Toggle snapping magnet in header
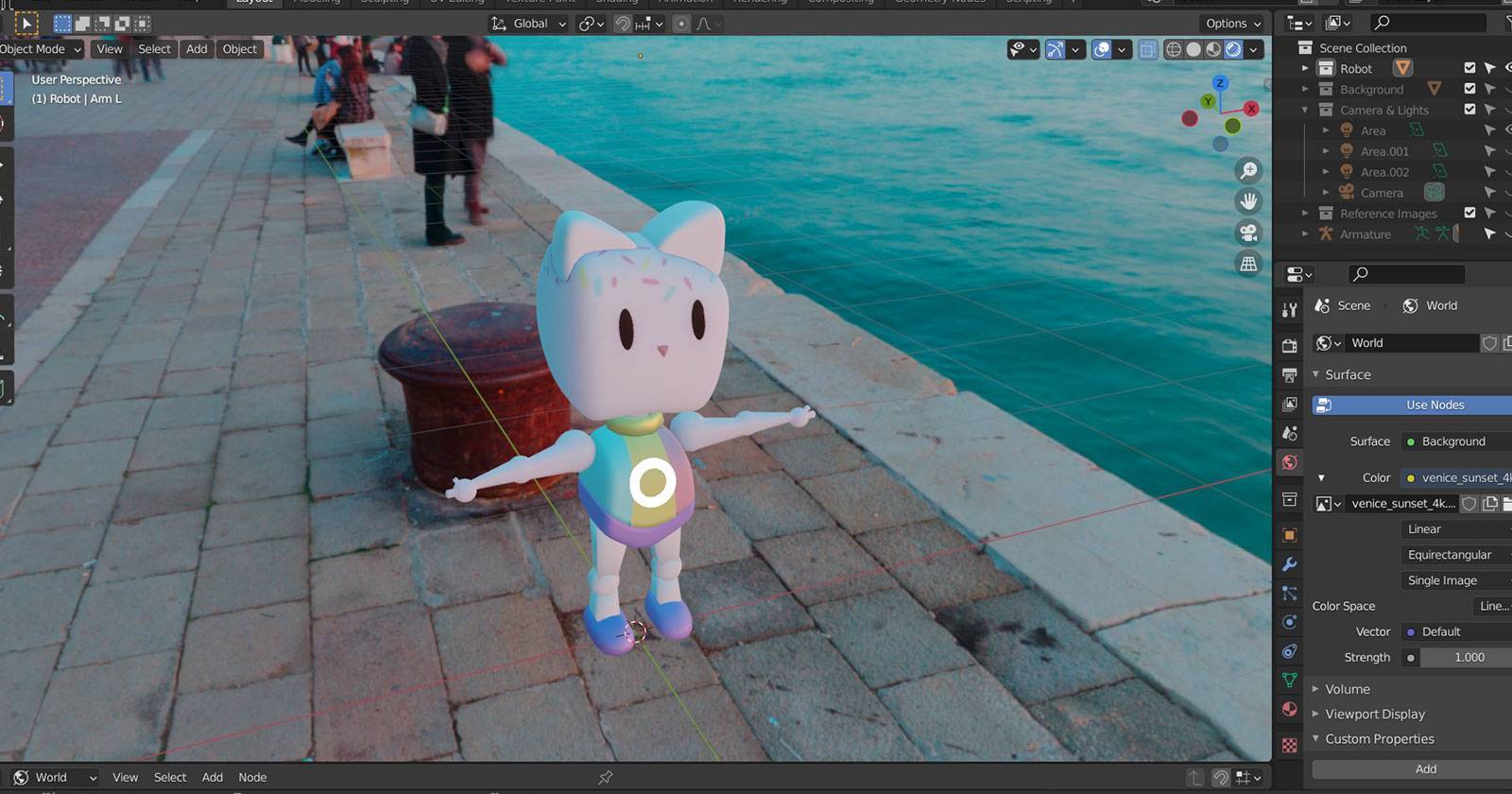This screenshot has height=794, width=1512. 623,24
